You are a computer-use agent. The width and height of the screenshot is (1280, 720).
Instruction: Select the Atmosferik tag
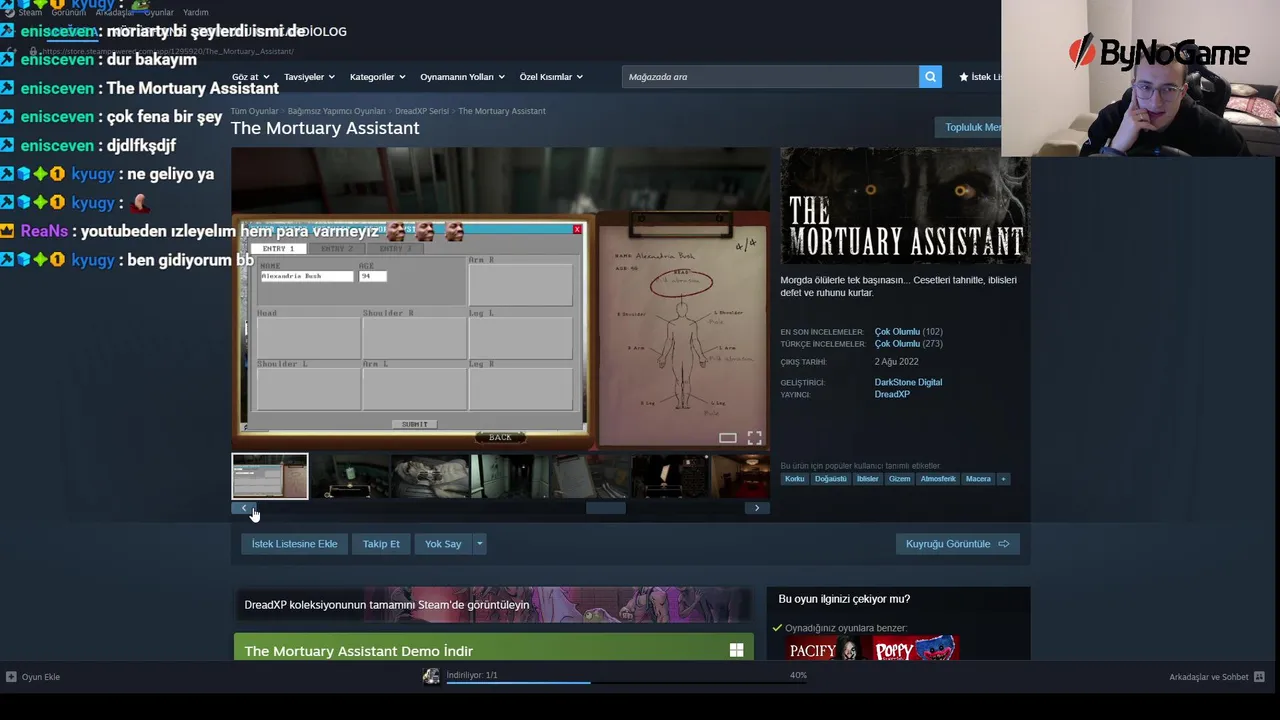[938, 479]
